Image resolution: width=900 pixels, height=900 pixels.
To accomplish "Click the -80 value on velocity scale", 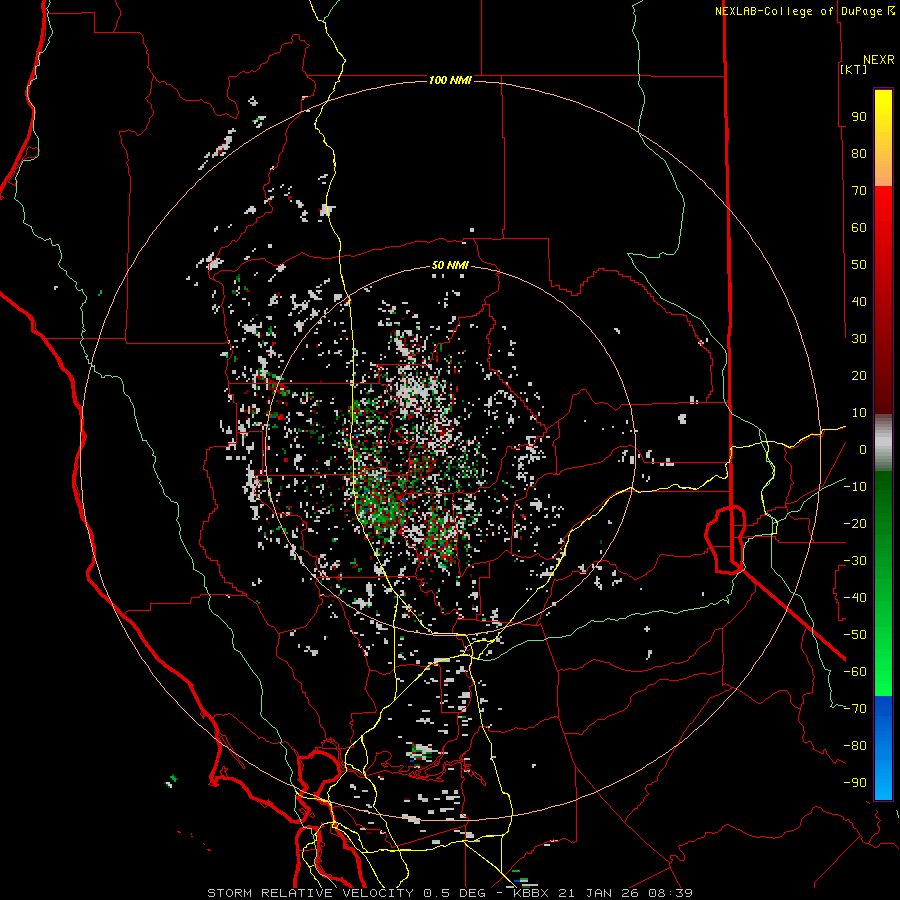I will tap(855, 746).
